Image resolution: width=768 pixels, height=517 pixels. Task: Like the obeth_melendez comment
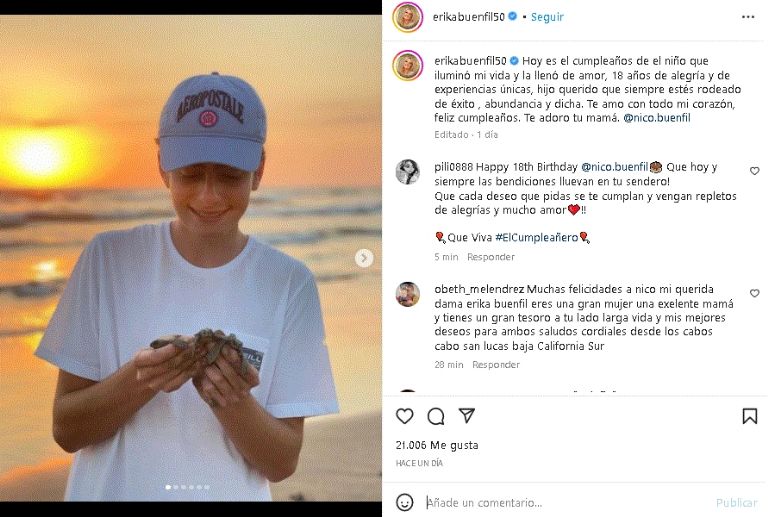tap(754, 294)
